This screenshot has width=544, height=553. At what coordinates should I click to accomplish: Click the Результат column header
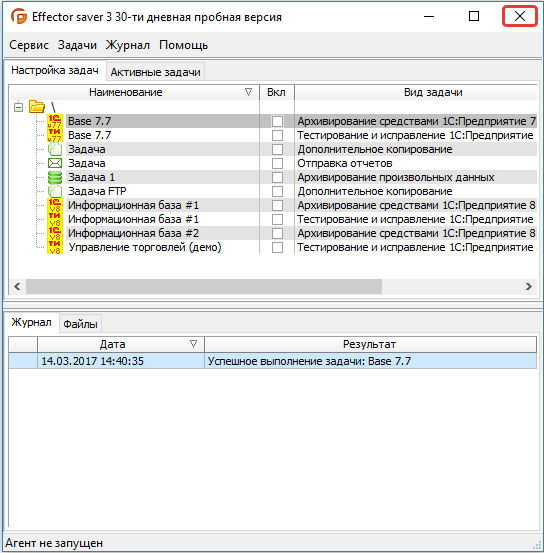click(x=370, y=344)
